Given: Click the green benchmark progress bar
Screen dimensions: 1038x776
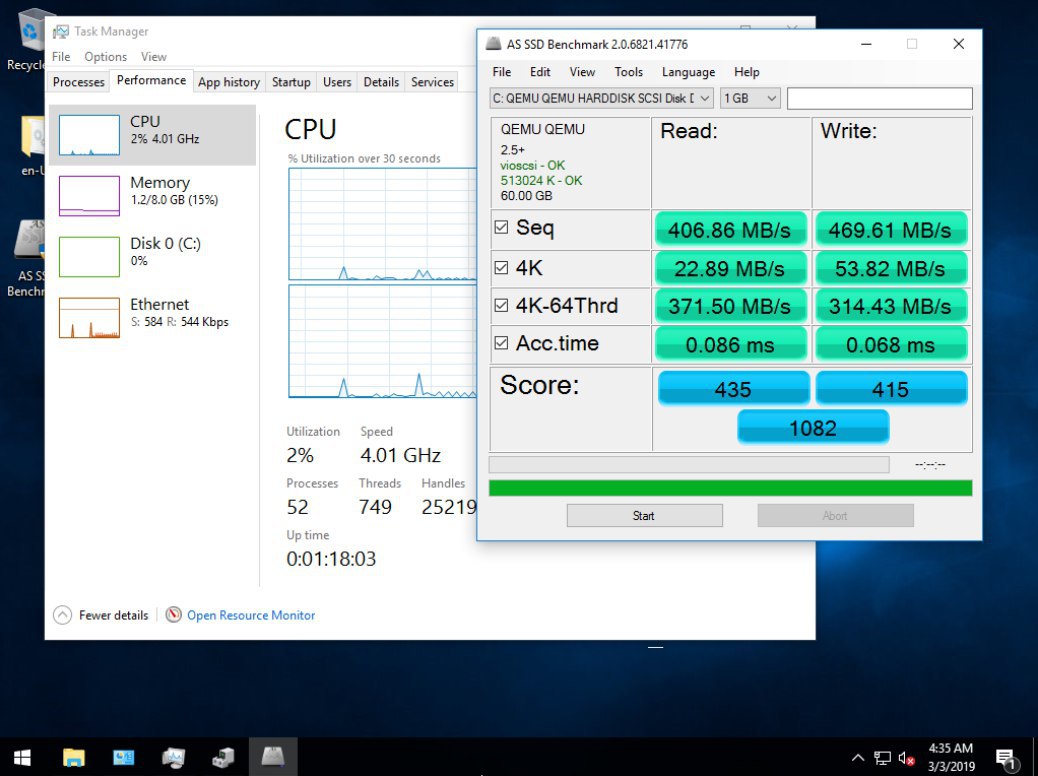Looking at the screenshot, I should 730,488.
